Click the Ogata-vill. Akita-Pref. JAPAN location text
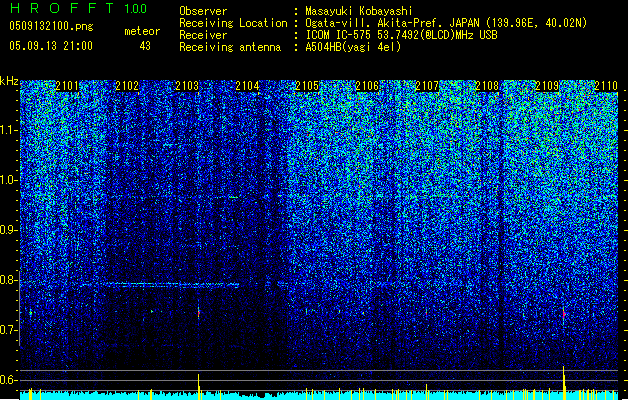 click(446, 23)
